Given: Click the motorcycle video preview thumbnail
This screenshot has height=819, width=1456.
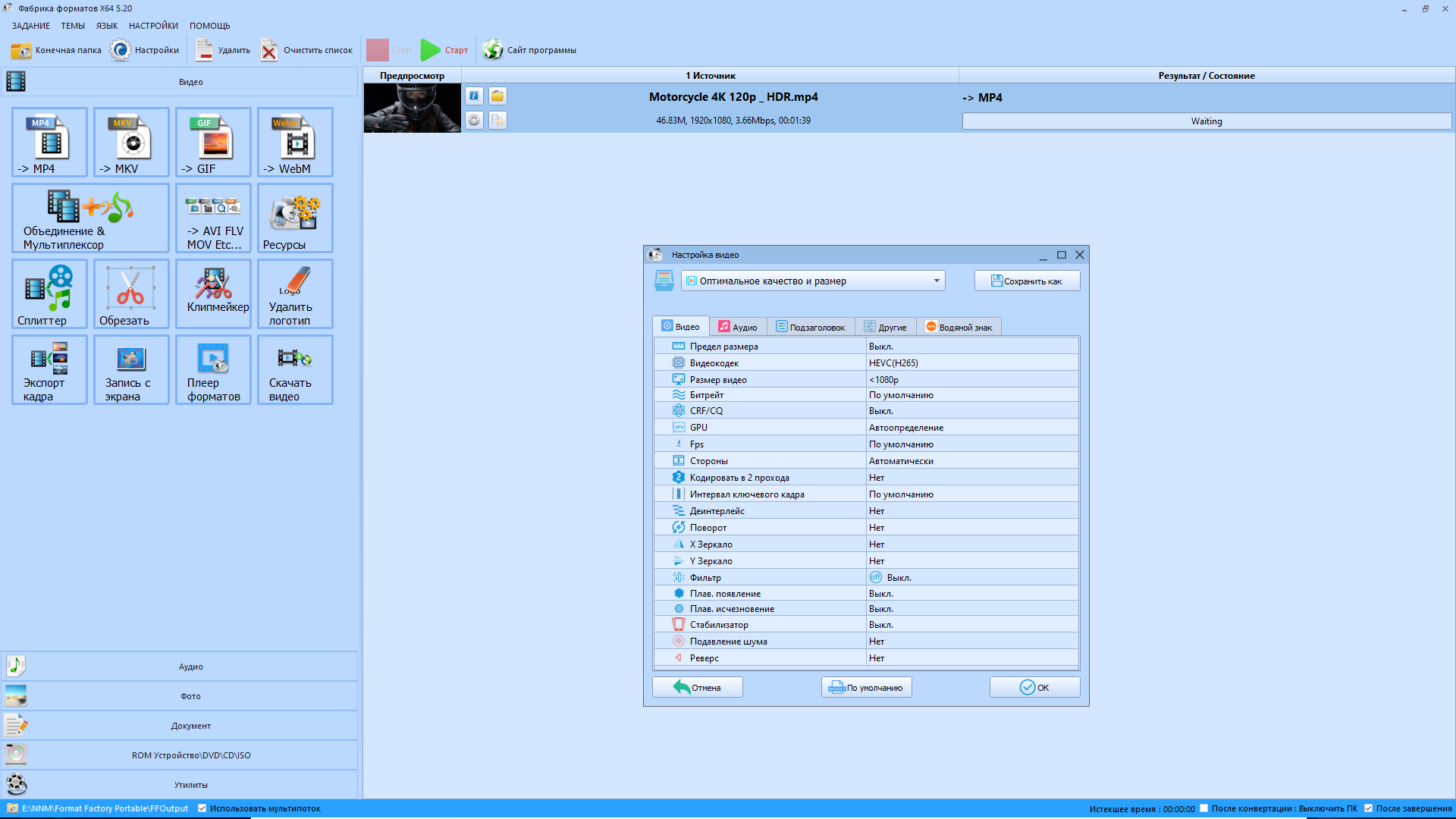Looking at the screenshot, I should [412, 108].
